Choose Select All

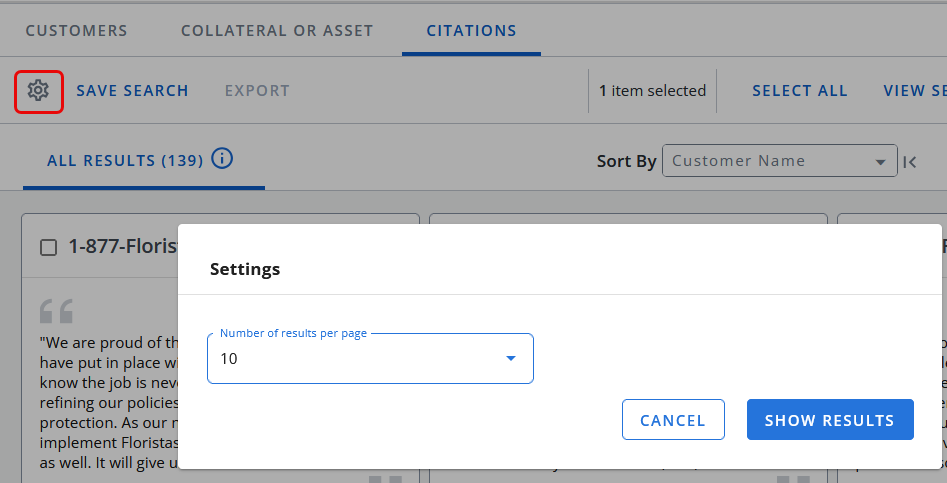800,91
